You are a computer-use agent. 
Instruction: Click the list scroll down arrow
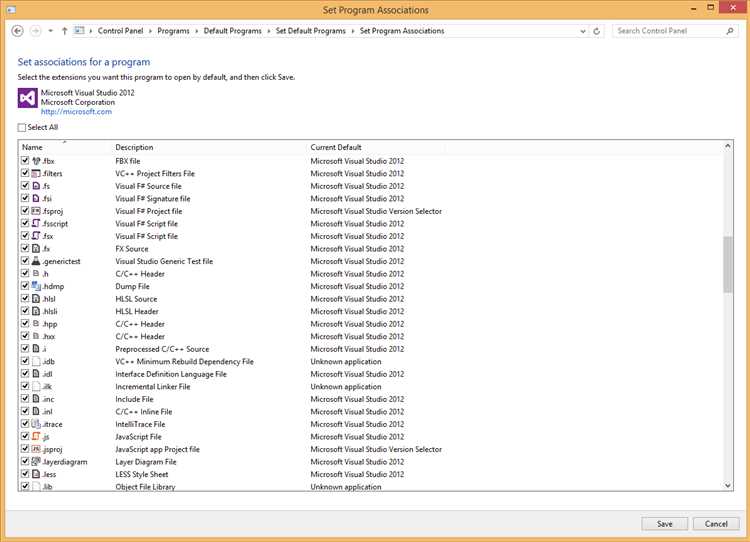pyautogui.click(x=728, y=486)
